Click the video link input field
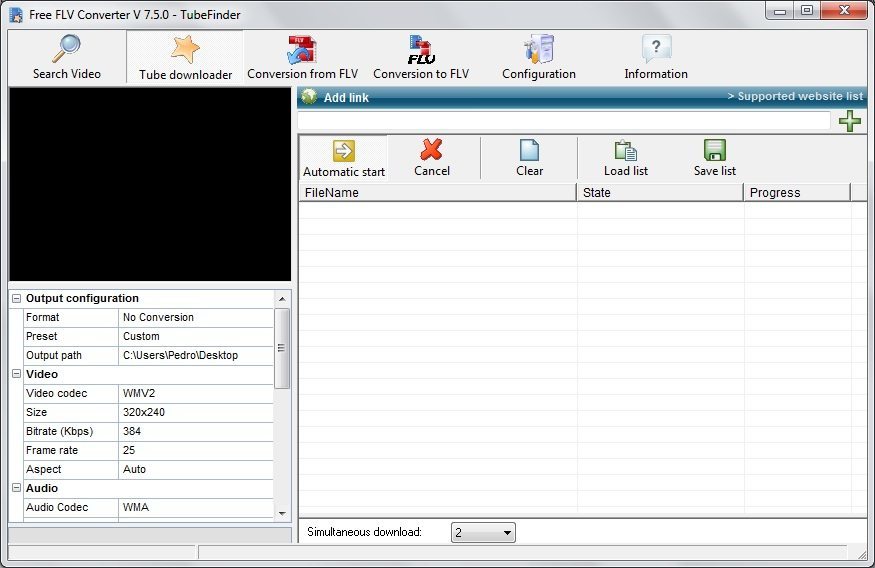This screenshot has height=568, width=875. click(564, 121)
